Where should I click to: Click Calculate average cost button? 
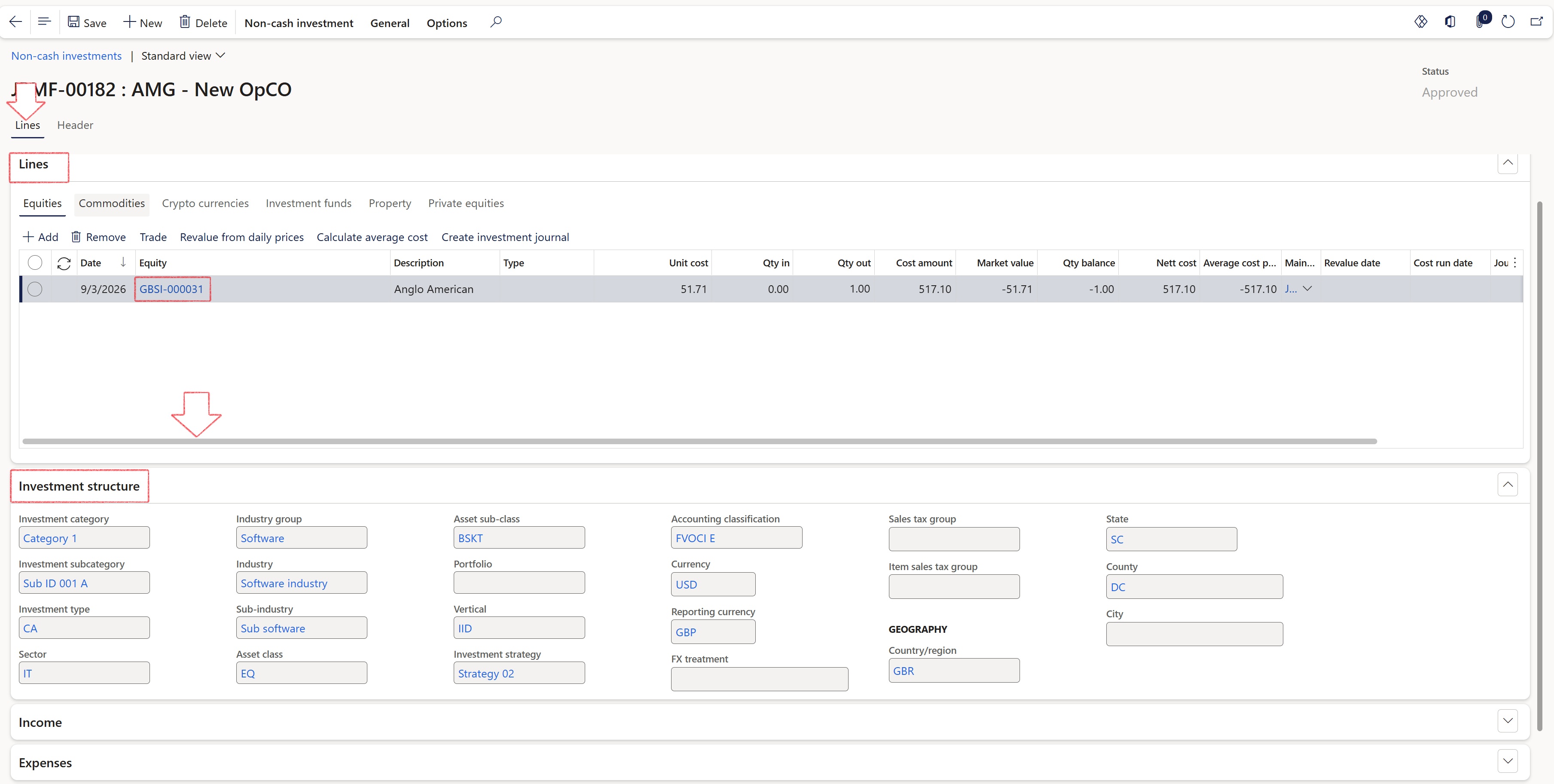pos(372,238)
